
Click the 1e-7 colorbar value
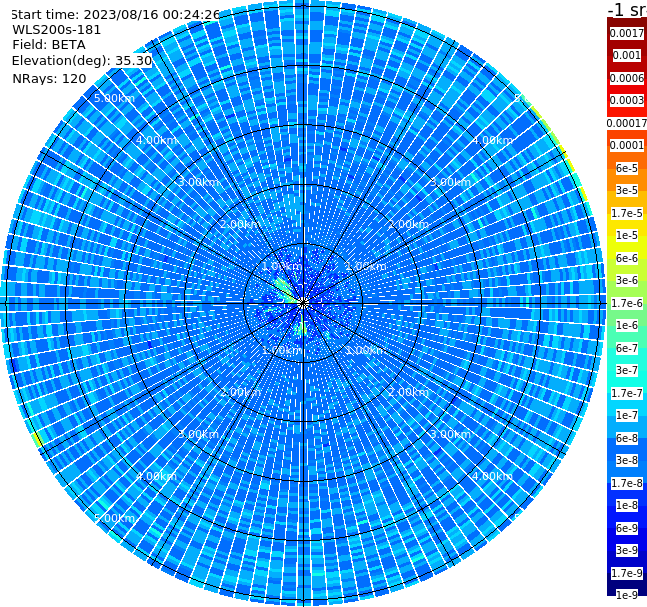627,416
